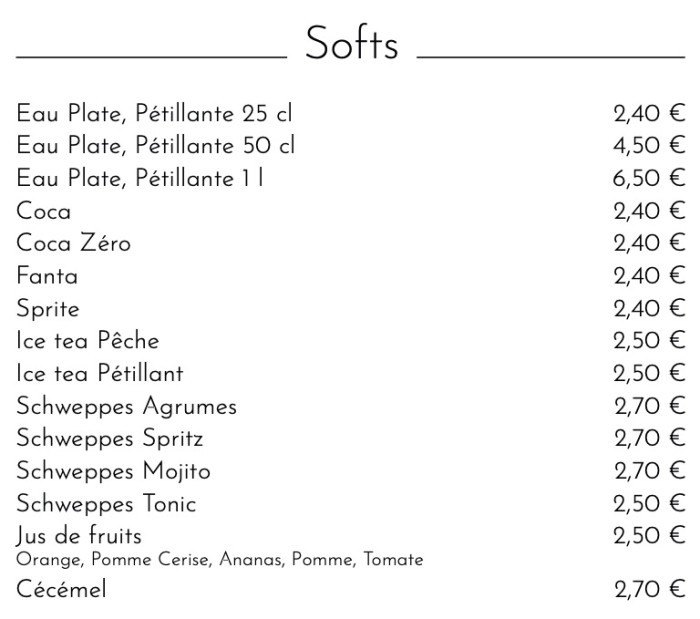
Task: Click the Coca menu item
Action: point(44,211)
